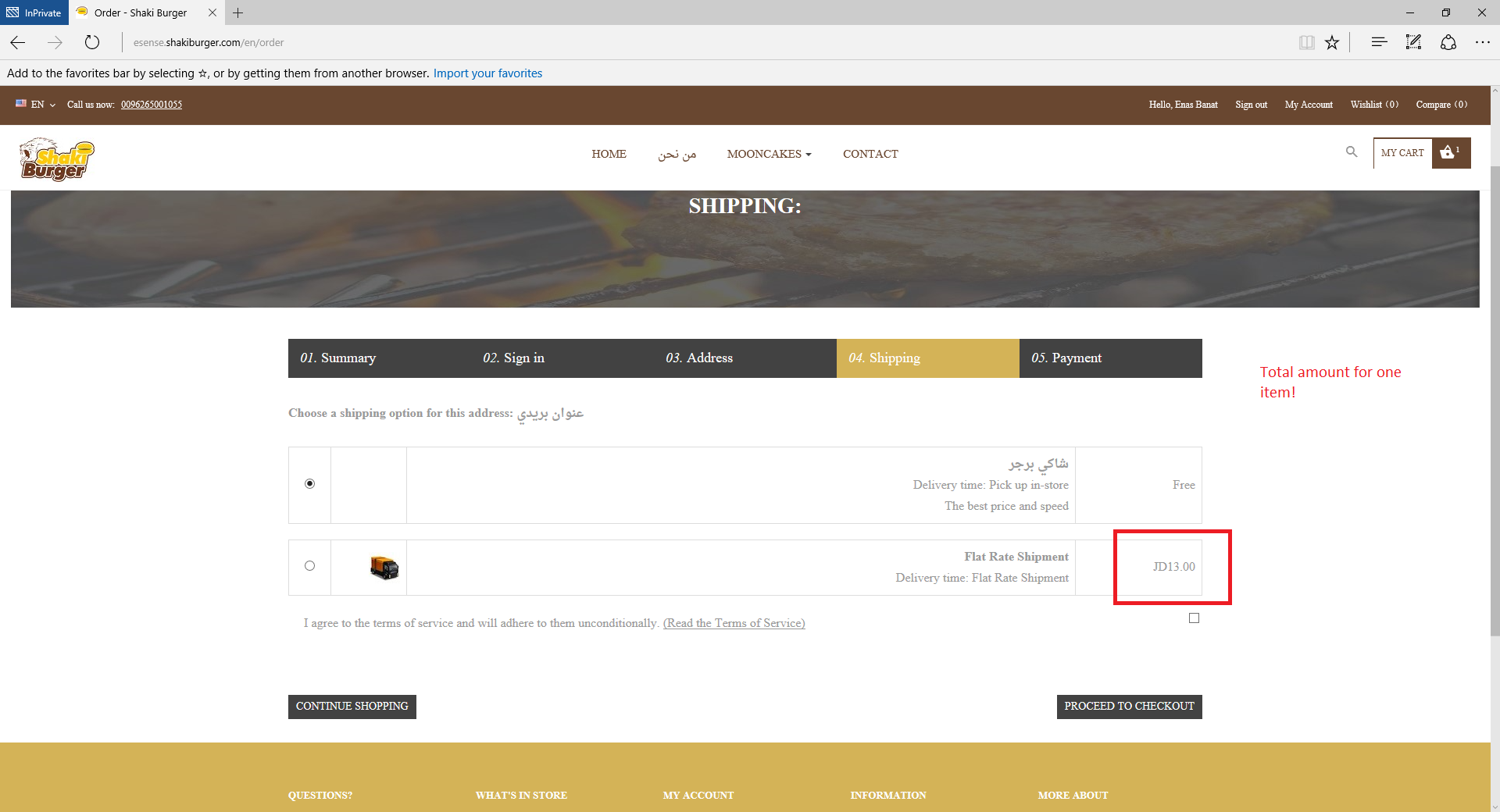This screenshot has height=812, width=1500.
Task: Open the site search magnifier
Action: click(x=1352, y=152)
